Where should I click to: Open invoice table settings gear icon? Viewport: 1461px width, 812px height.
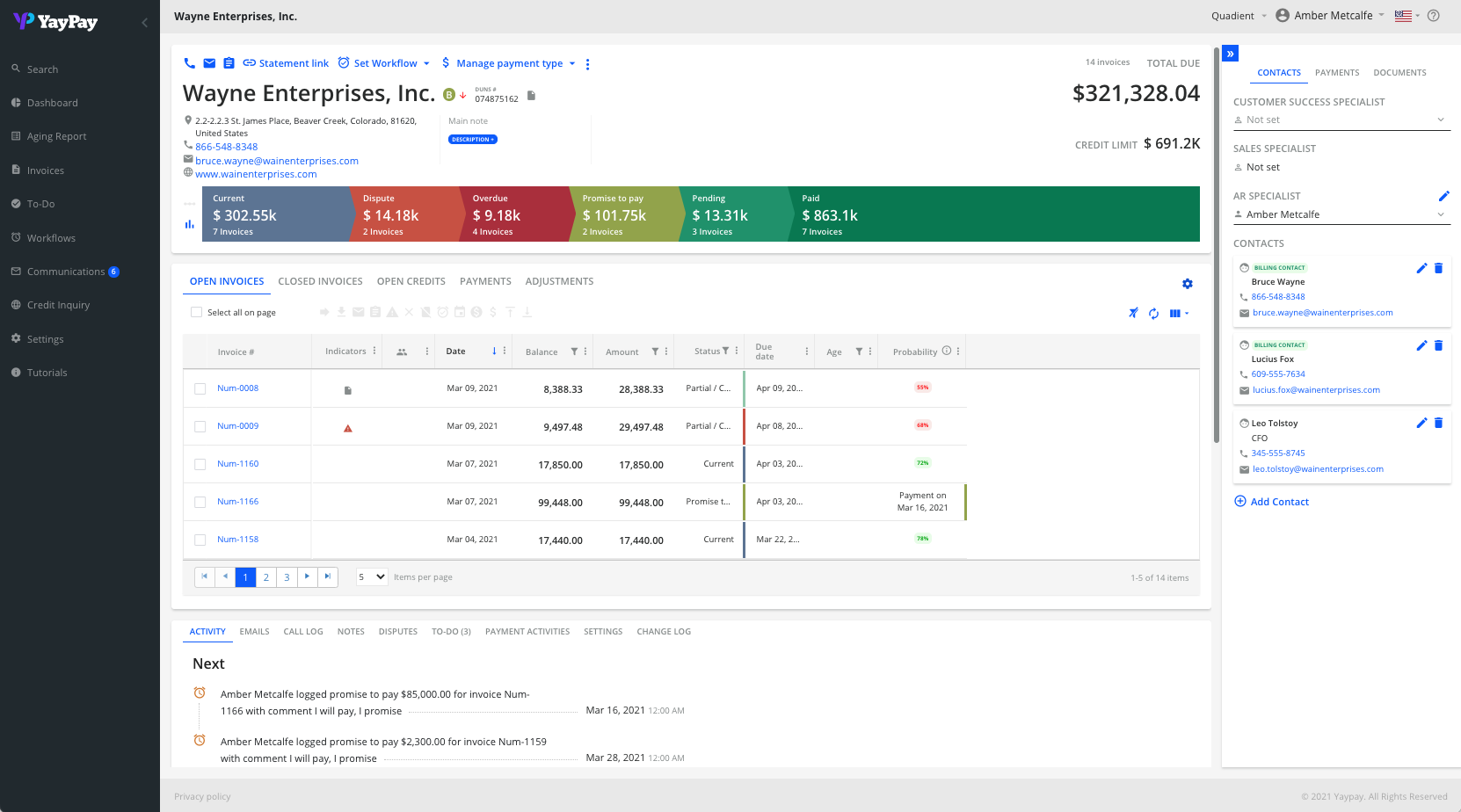(x=1187, y=284)
